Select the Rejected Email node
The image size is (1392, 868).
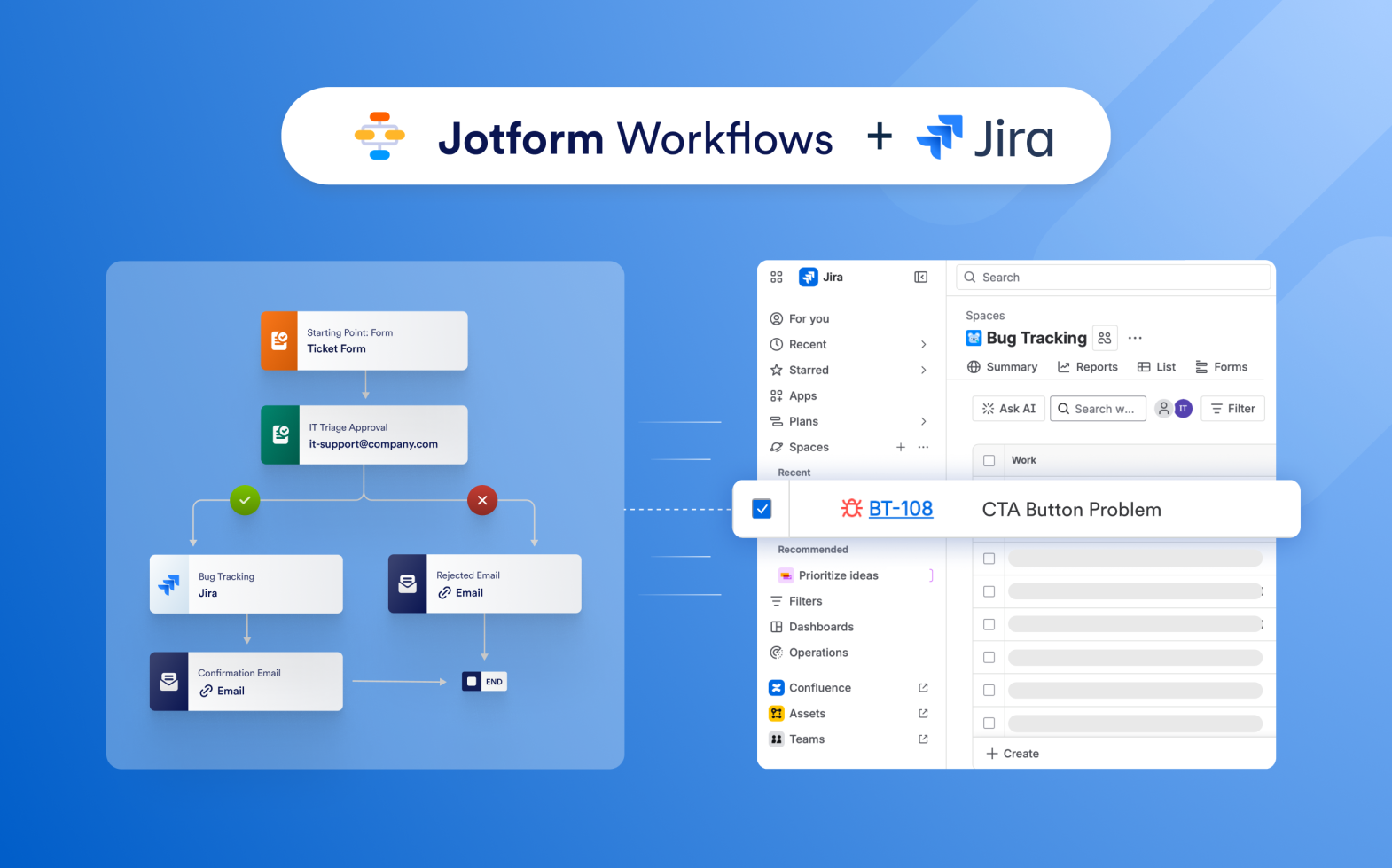pos(485,583)
